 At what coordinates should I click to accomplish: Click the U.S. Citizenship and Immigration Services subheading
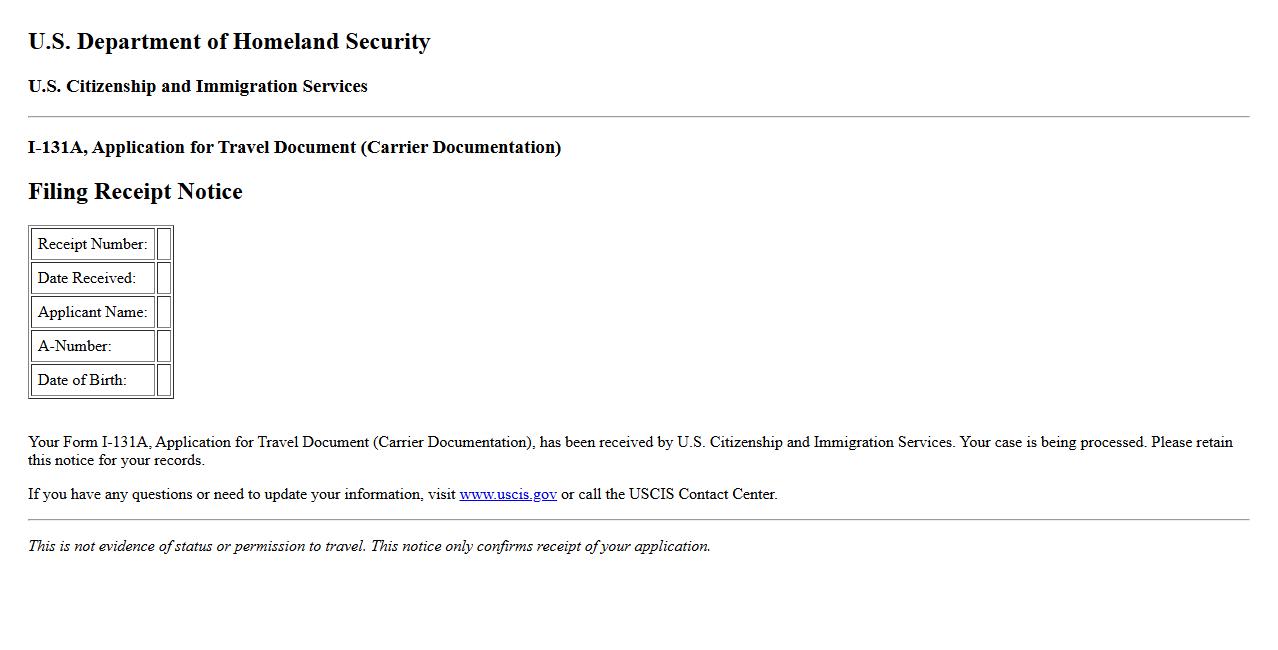pos(198,86)
